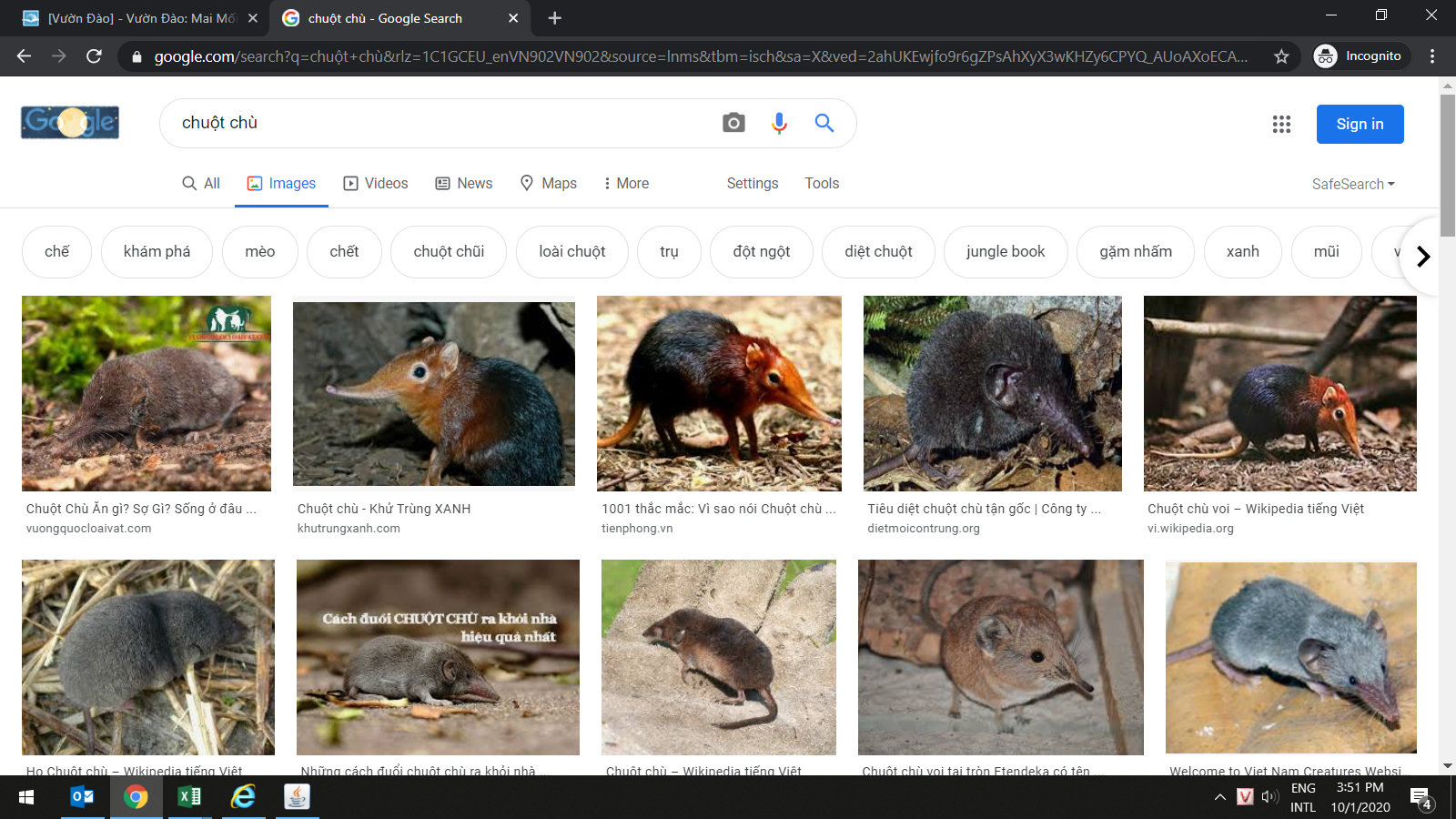The height and width of the screenshot is (819, 1456).
Task: Switch to the News tab
Action: point(463,183)
